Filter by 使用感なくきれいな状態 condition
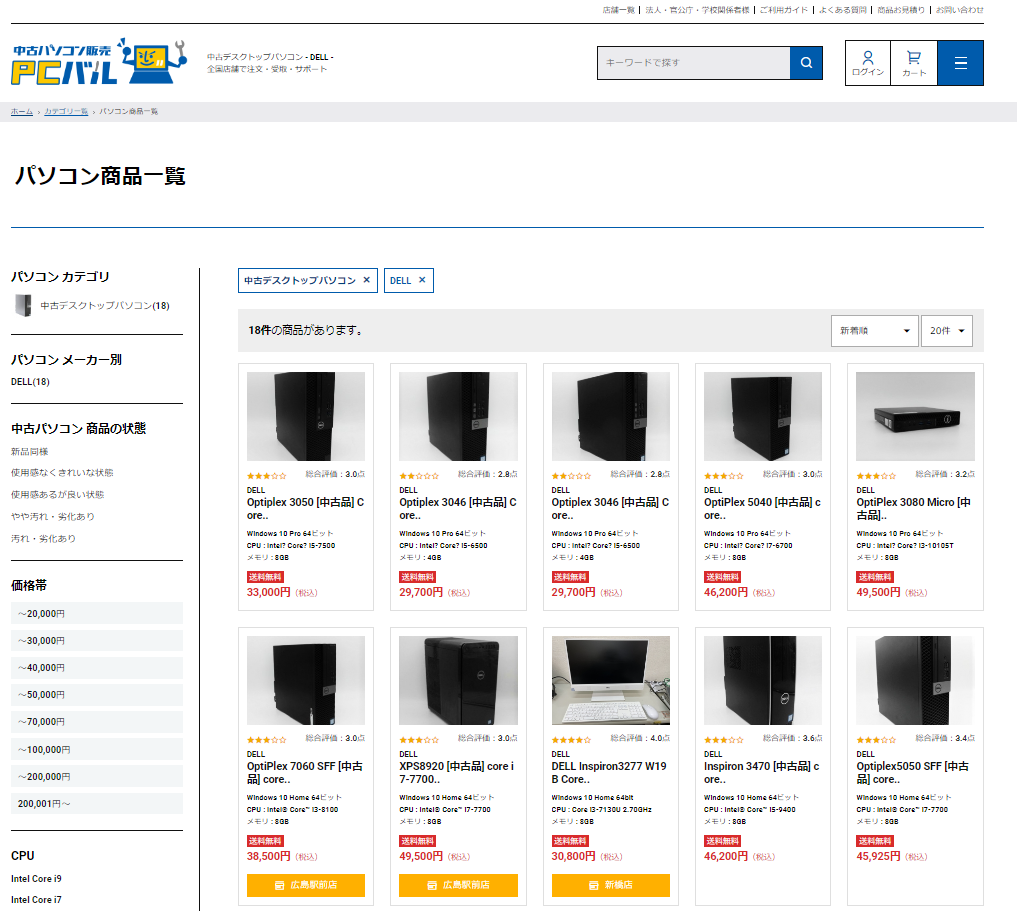The height and width of the screenshot is (911, 1017). (62, 473)
